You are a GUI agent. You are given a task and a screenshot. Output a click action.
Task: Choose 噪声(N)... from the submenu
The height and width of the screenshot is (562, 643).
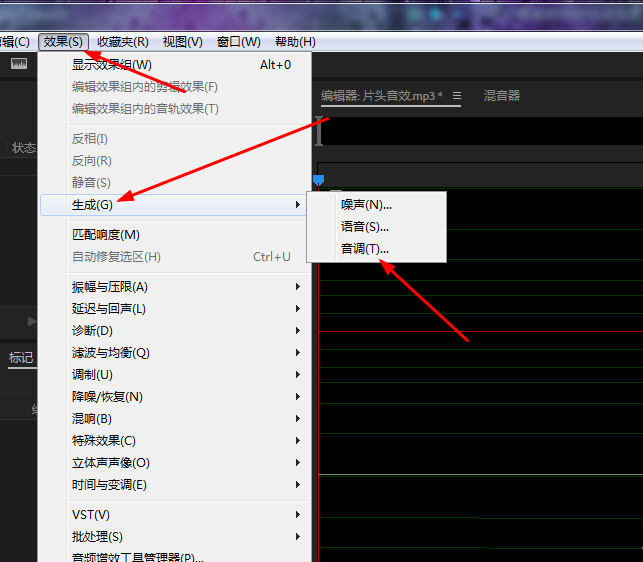tap(376, 204)
